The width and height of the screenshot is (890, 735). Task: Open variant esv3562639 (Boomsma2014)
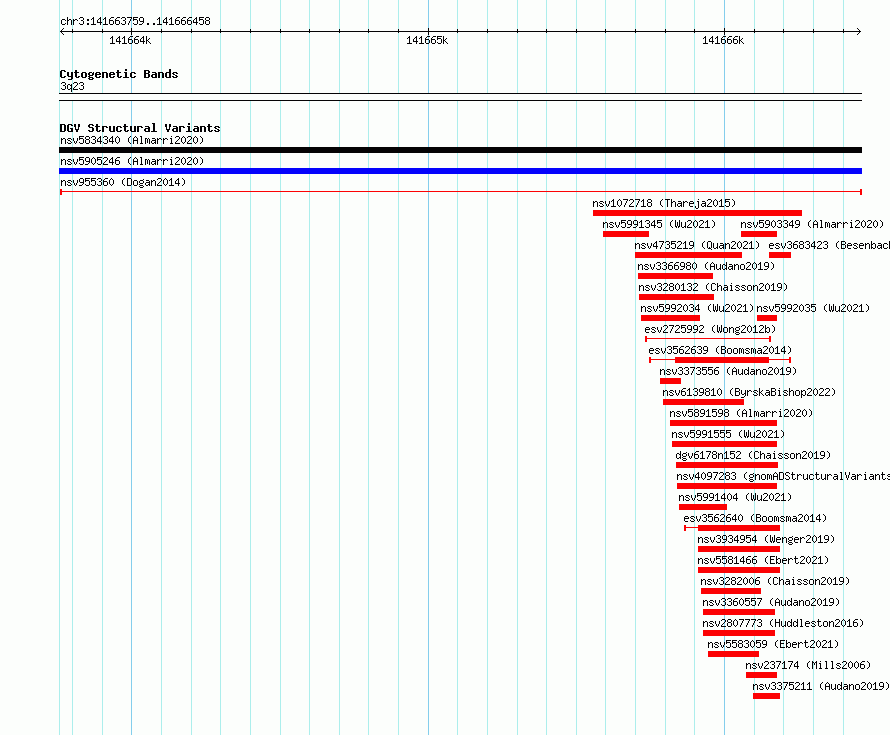coord(720,350)
